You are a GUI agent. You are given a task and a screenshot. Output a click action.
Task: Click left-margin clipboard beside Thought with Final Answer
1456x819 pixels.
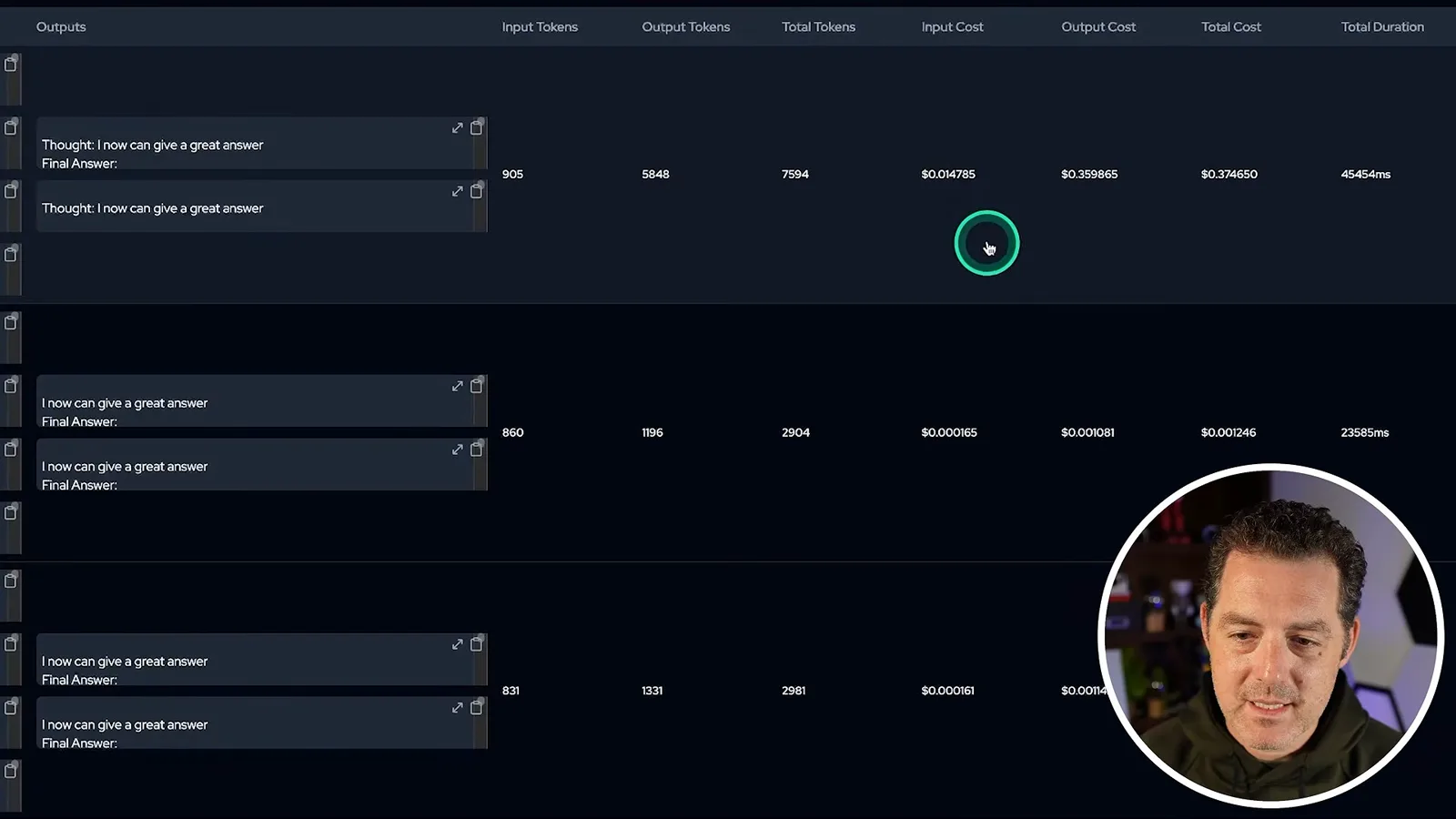11,127
